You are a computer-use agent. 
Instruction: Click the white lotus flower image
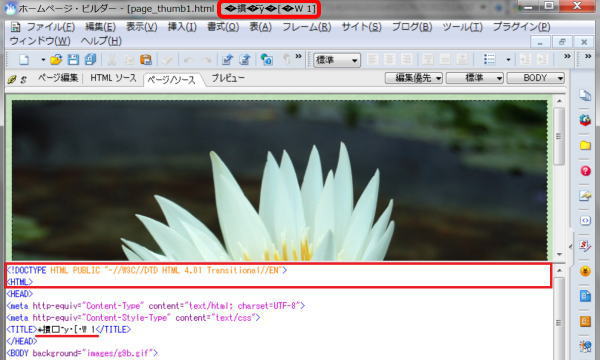point(279,180)
